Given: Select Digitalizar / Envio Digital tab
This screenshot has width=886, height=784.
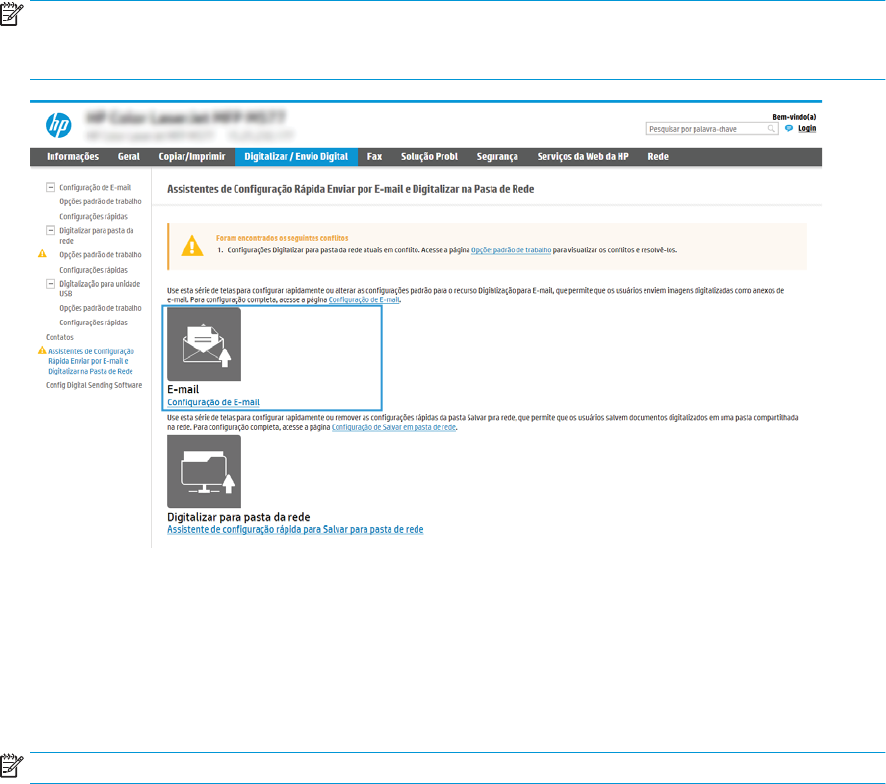Looking at the screenshot, I should pyautogui.click(x=296, y=157).
